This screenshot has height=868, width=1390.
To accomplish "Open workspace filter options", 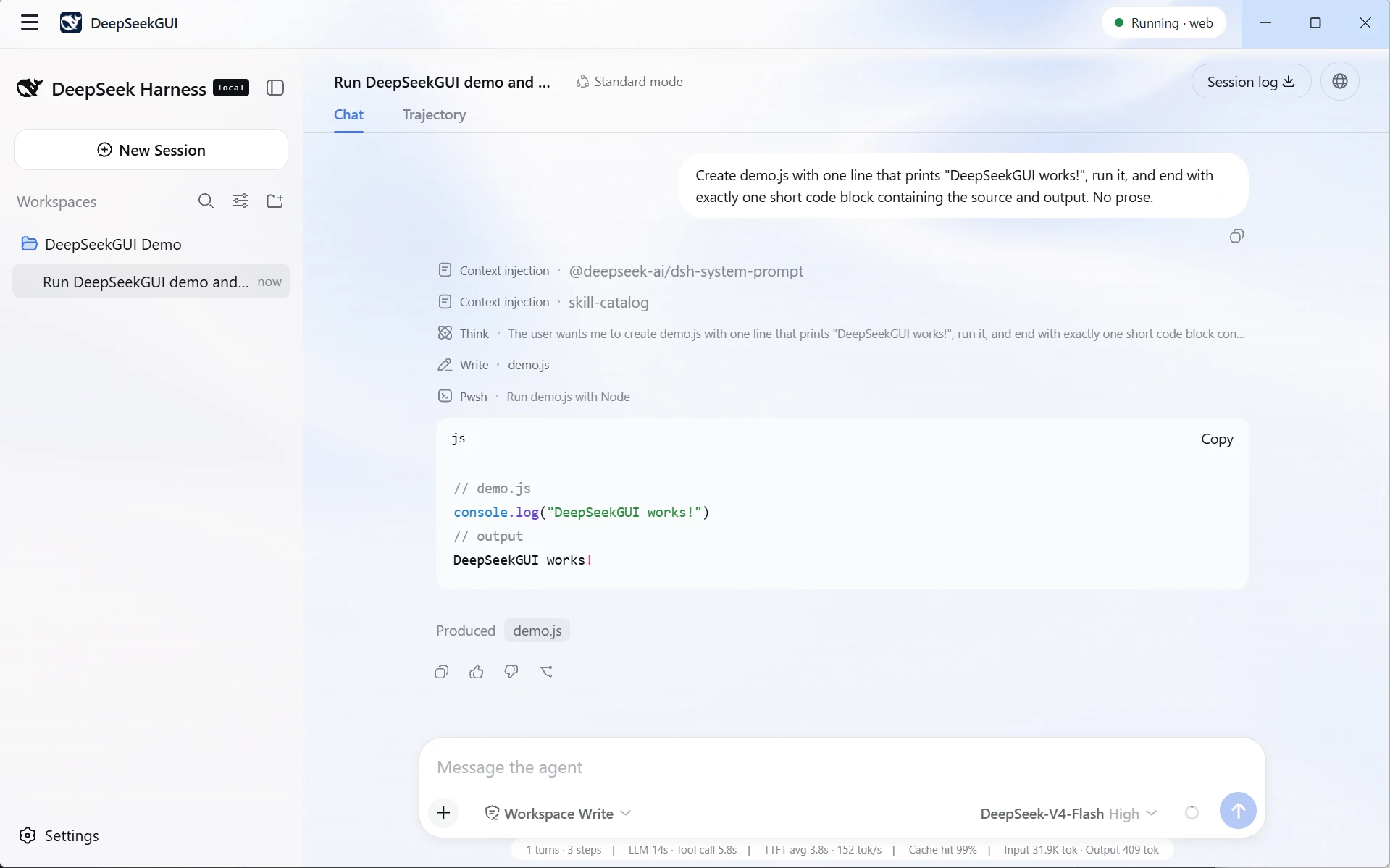I will [240, 201].
